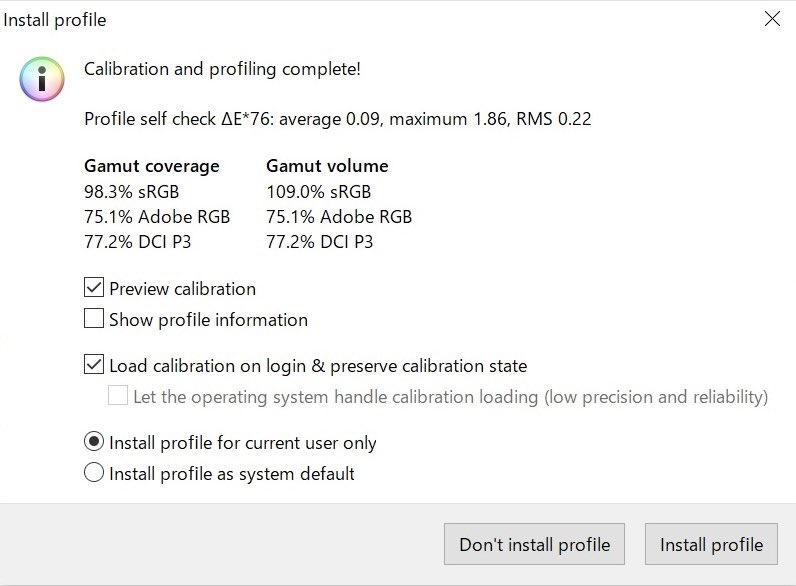796x586 pixels.
Task: Check Let the operating system handle calibration loading
Action: [118, 396]
